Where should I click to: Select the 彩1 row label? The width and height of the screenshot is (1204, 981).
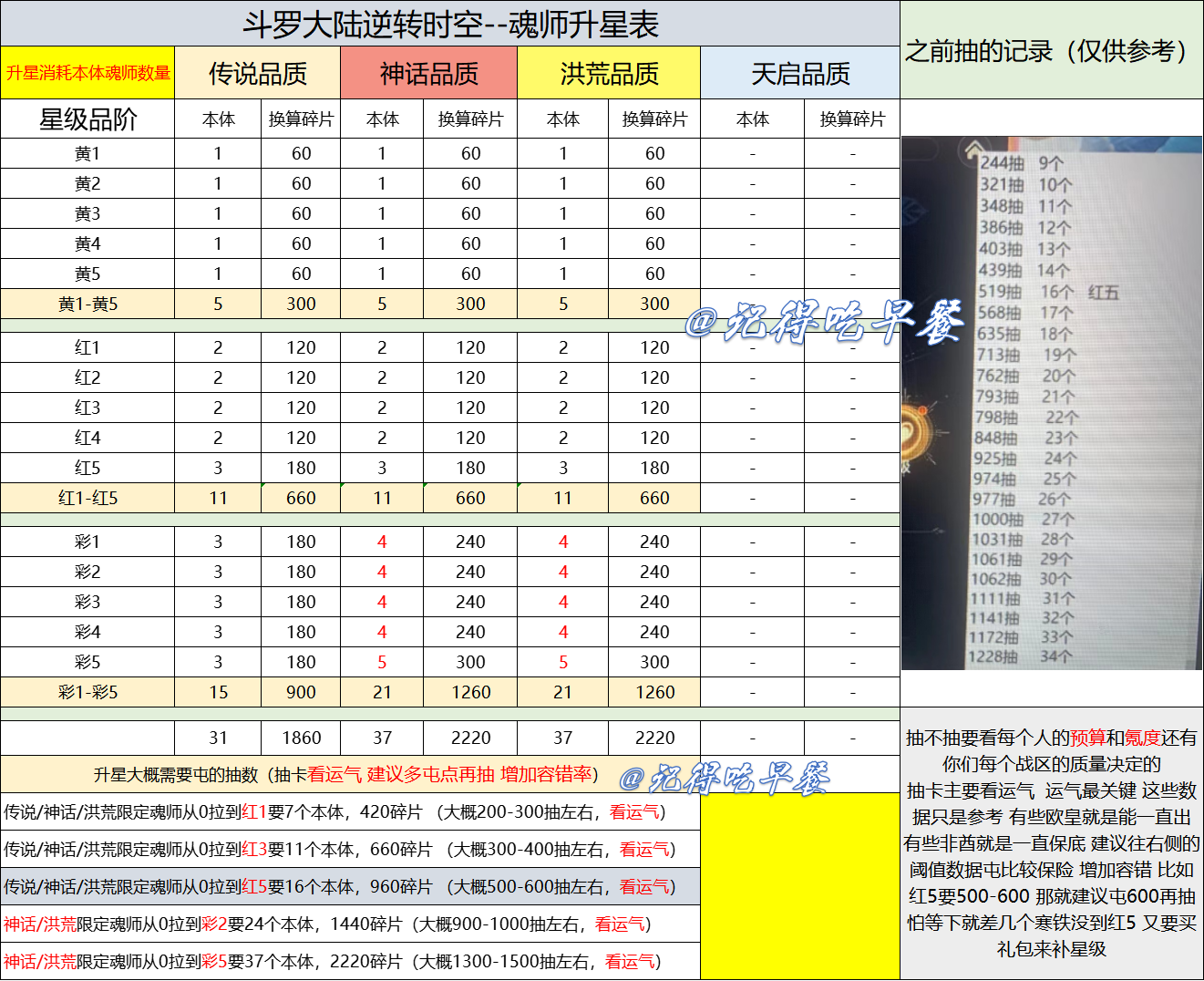point(87,542)
